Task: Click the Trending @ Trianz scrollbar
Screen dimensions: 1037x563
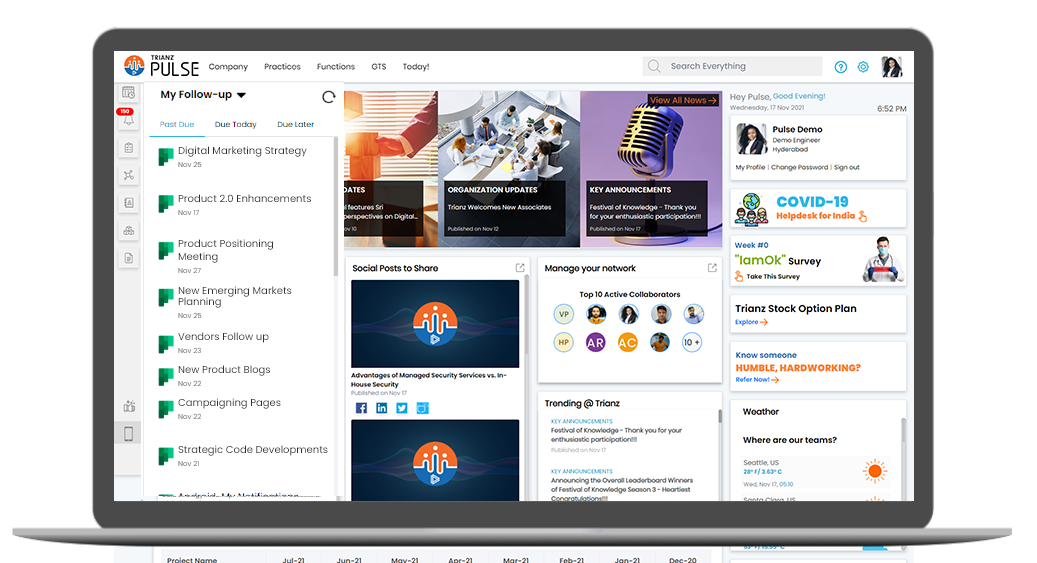Action: click(720, 417)
